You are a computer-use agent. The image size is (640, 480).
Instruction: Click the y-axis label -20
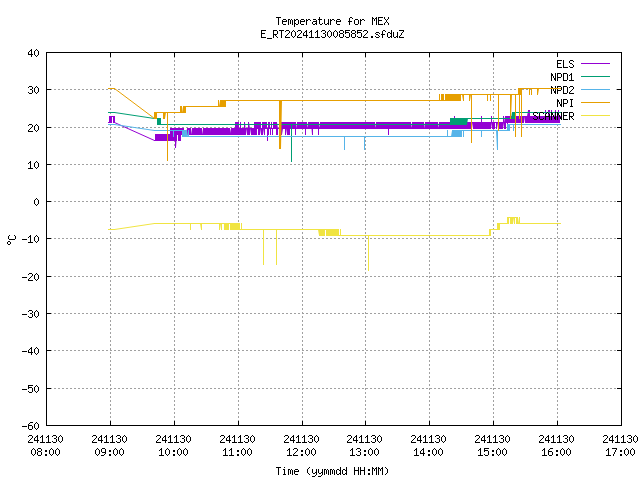tap(31, 277)
